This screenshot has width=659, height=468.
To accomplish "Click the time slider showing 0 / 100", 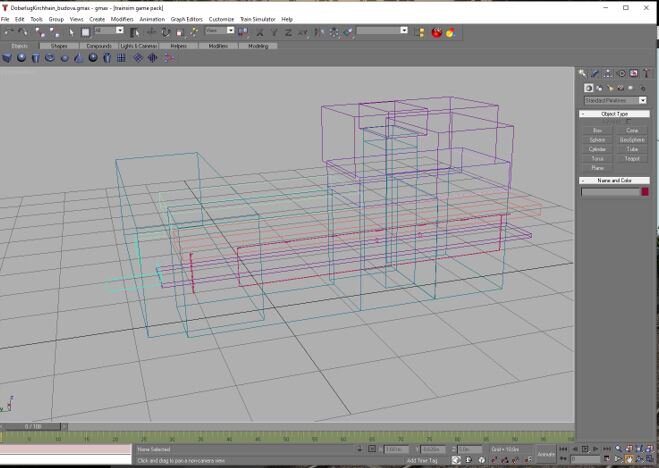I will [33, 426].
